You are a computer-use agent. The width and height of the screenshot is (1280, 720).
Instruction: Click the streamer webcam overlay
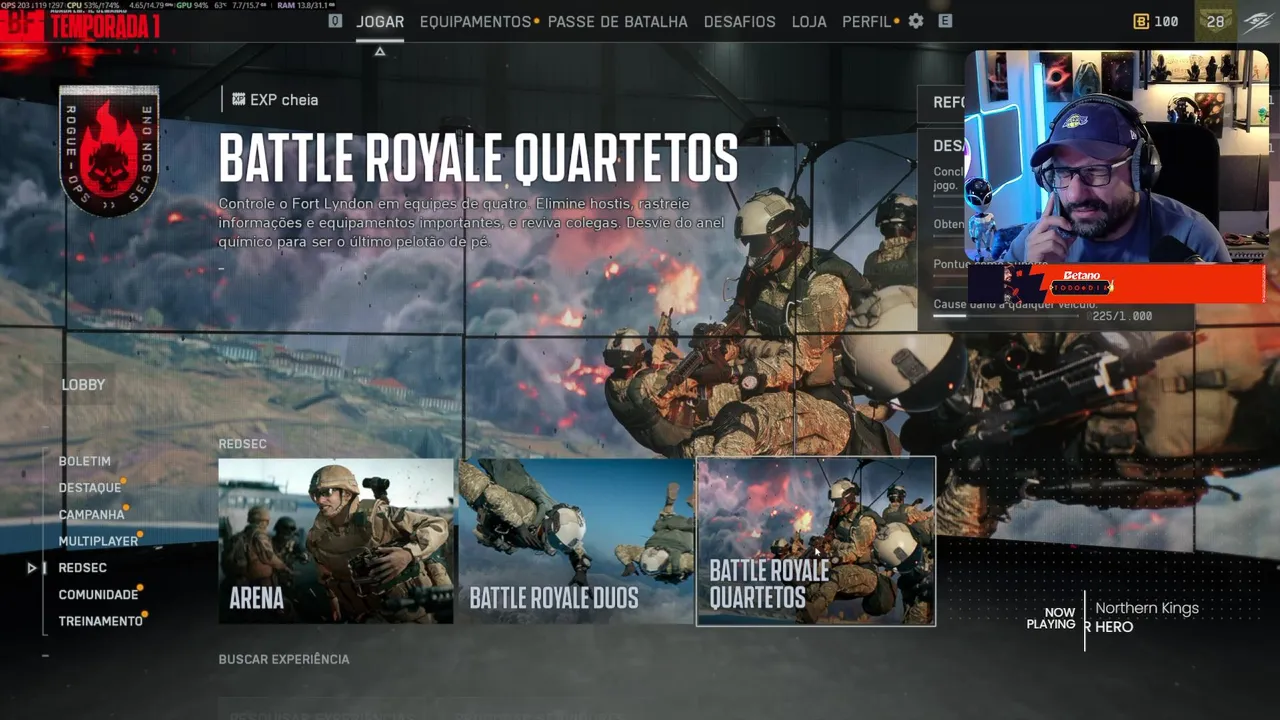click(x=1116, y=157)
